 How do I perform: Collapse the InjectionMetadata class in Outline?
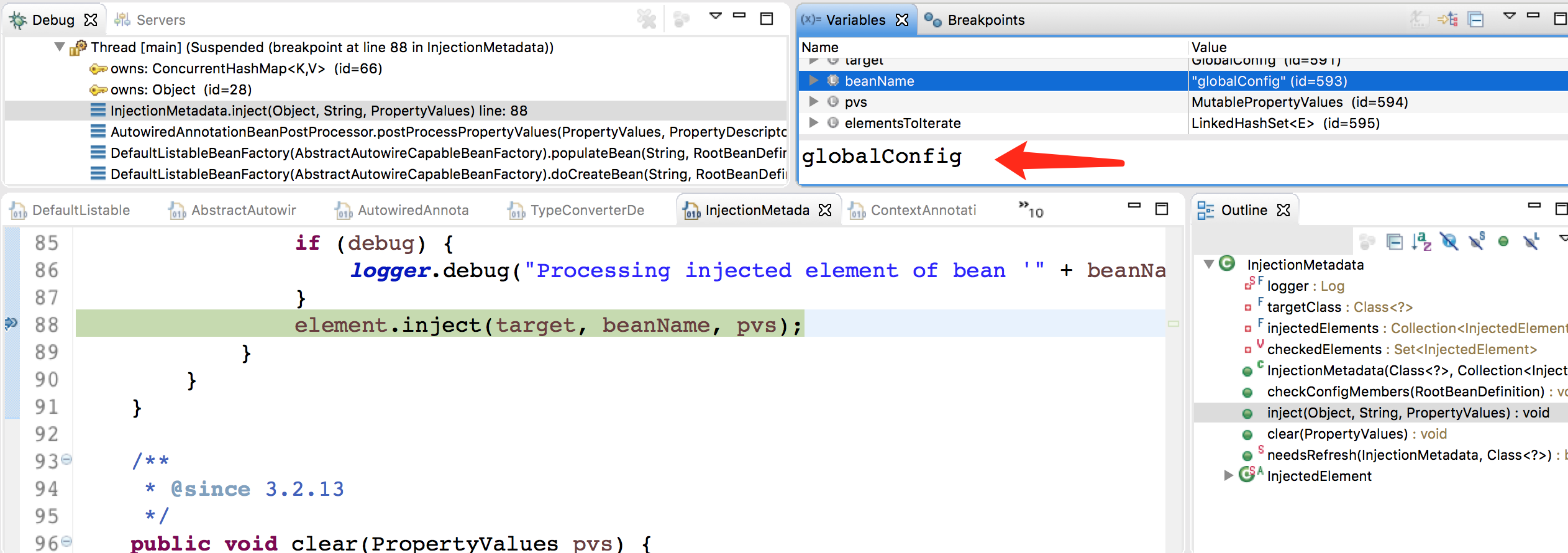1209,264
